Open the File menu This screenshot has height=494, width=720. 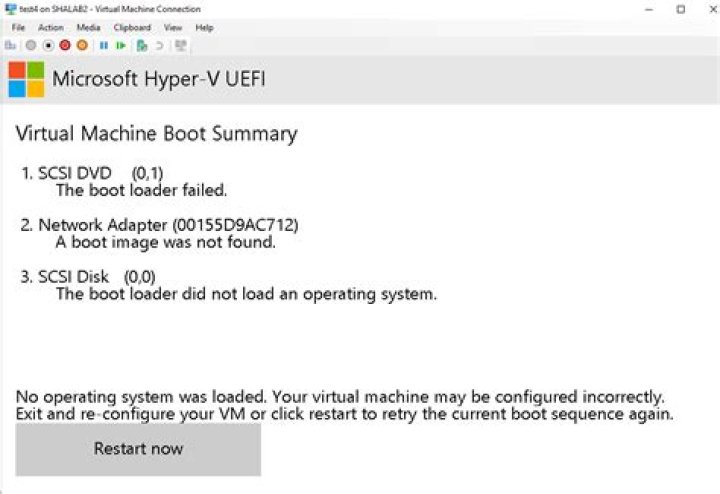coord(18,28)
